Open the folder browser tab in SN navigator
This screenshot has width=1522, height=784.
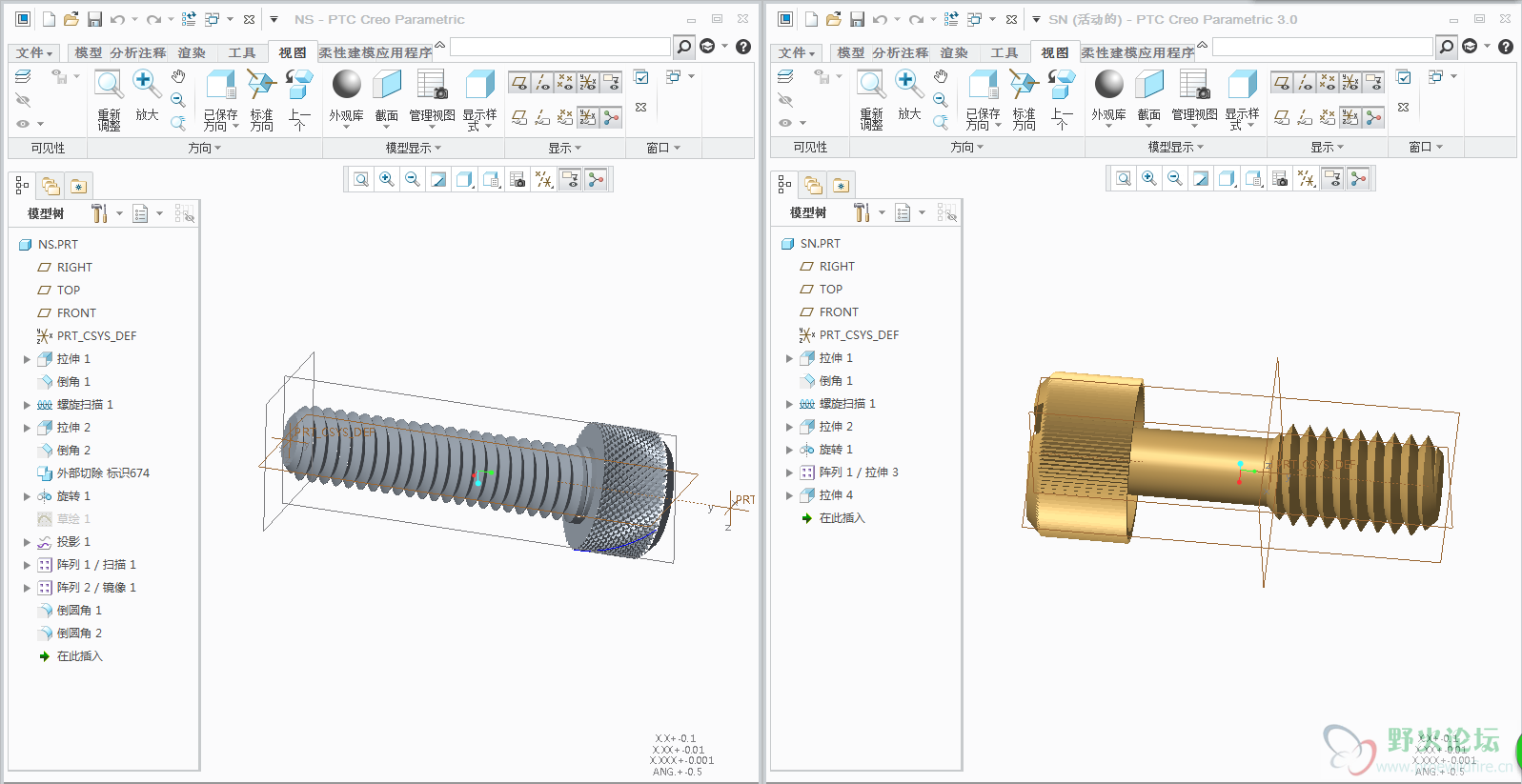point(813,185)
